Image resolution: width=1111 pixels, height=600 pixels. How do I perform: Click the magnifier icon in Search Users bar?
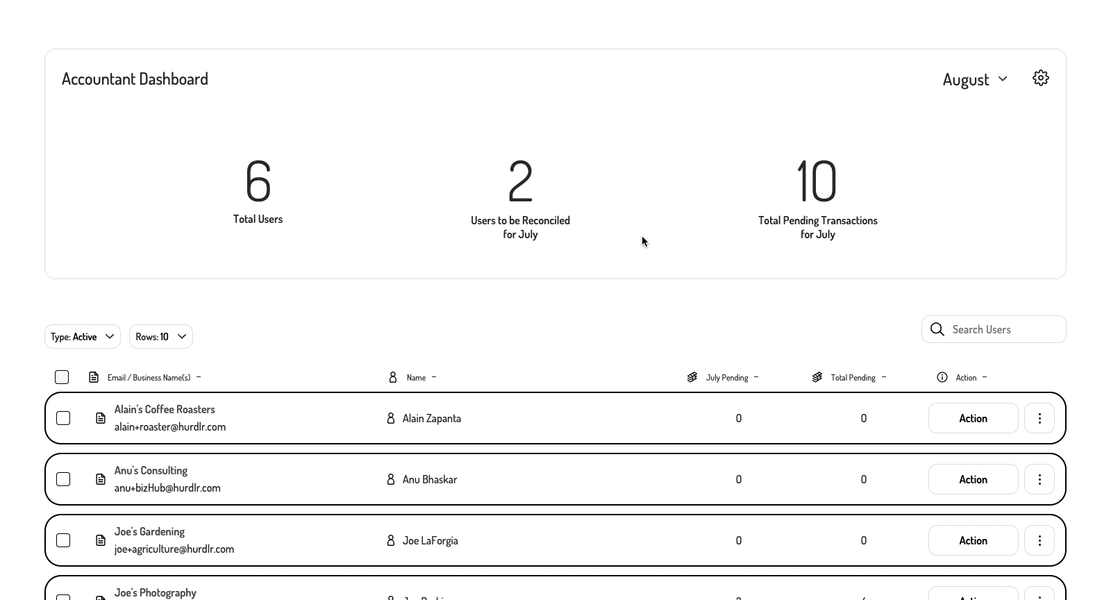click(x=937, y=329)
